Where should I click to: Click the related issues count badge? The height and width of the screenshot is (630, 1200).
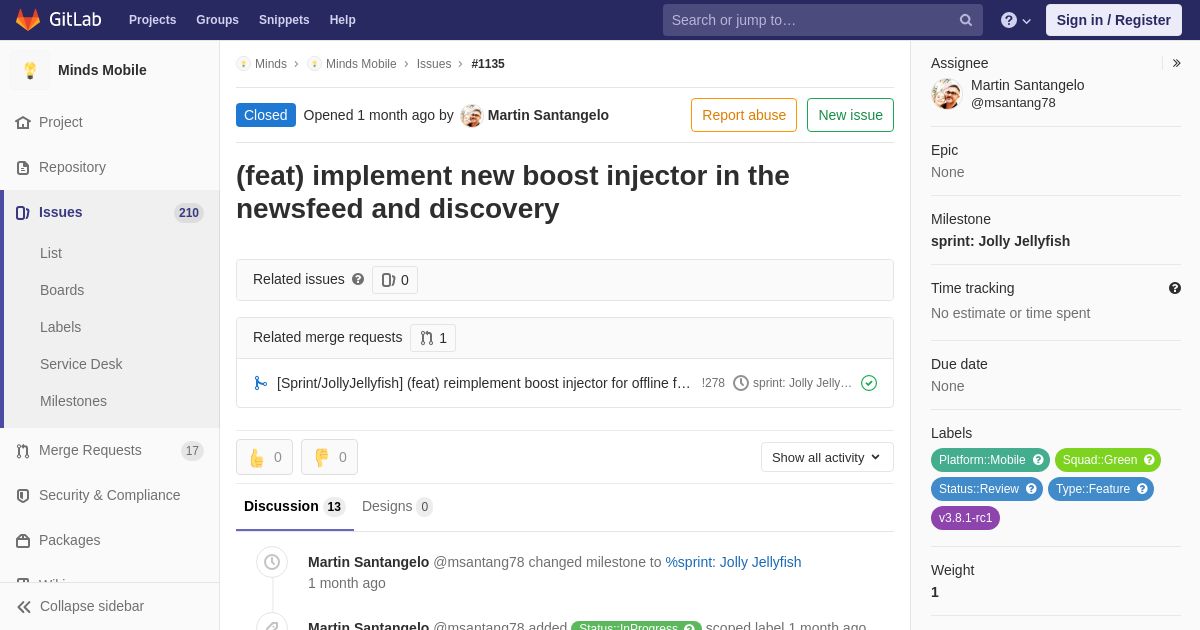click(395, 280)
